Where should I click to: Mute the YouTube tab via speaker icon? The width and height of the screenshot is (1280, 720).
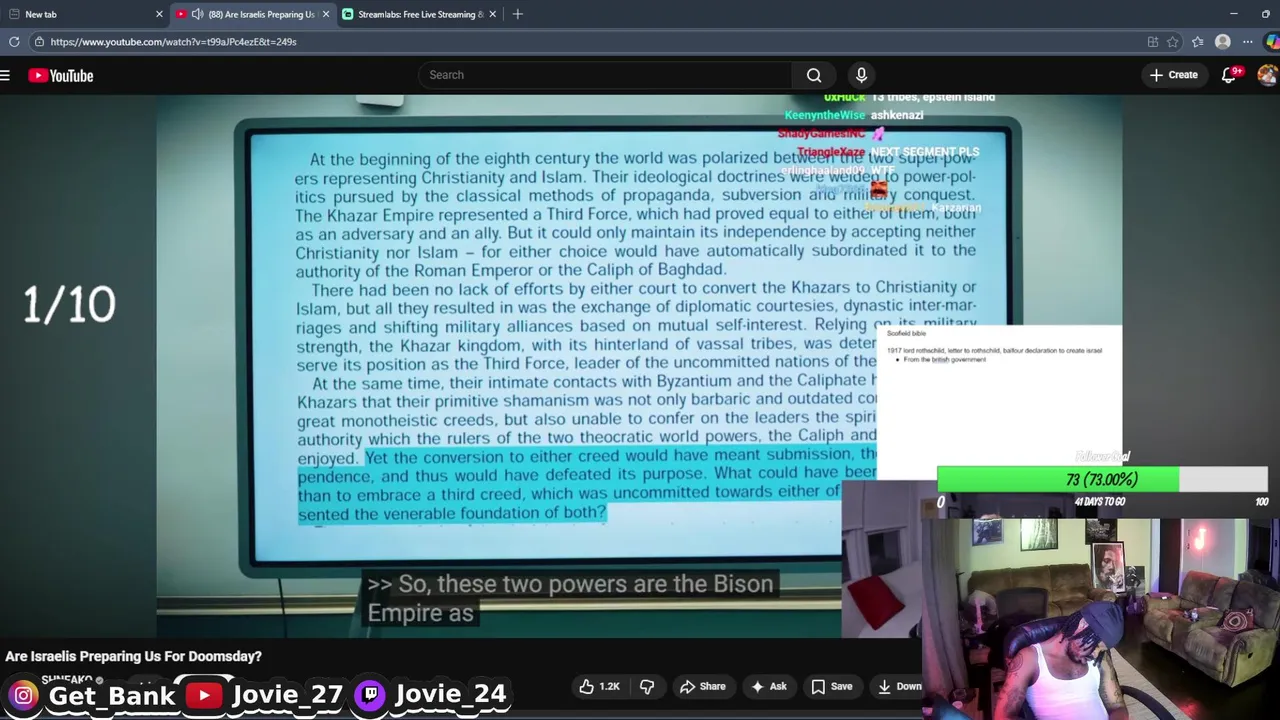[x=197, y=14]
